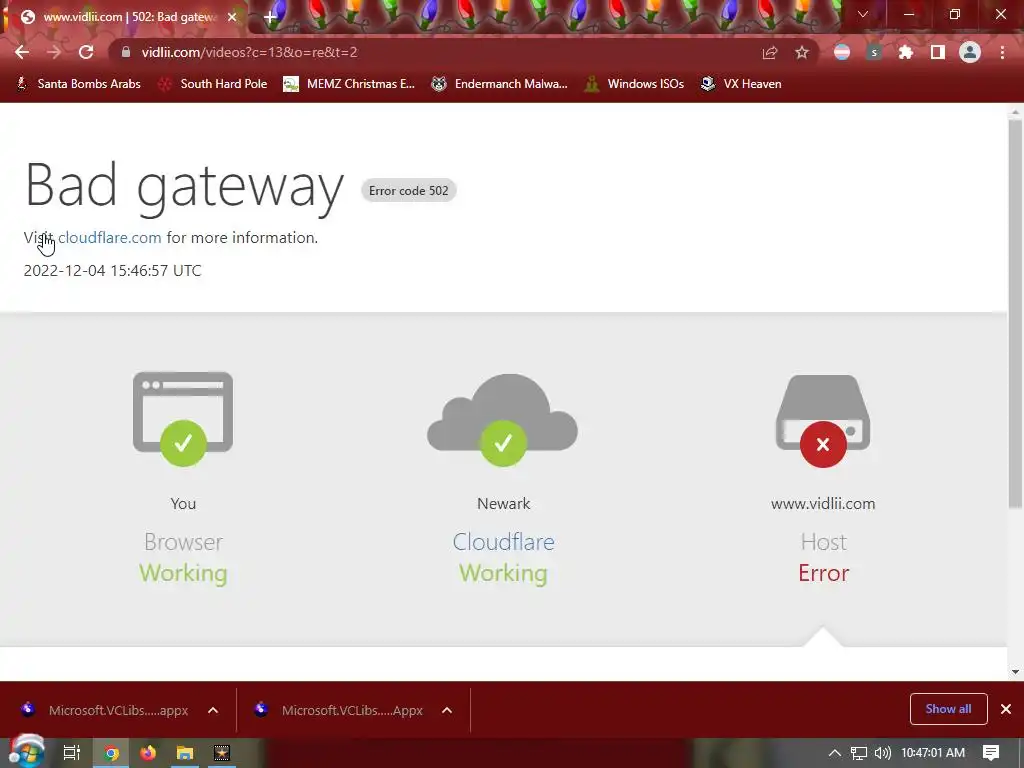The height and width of the screenshot is (768, 1024).
Task: Open Task View on taskbar
Action: click(72, 753)
